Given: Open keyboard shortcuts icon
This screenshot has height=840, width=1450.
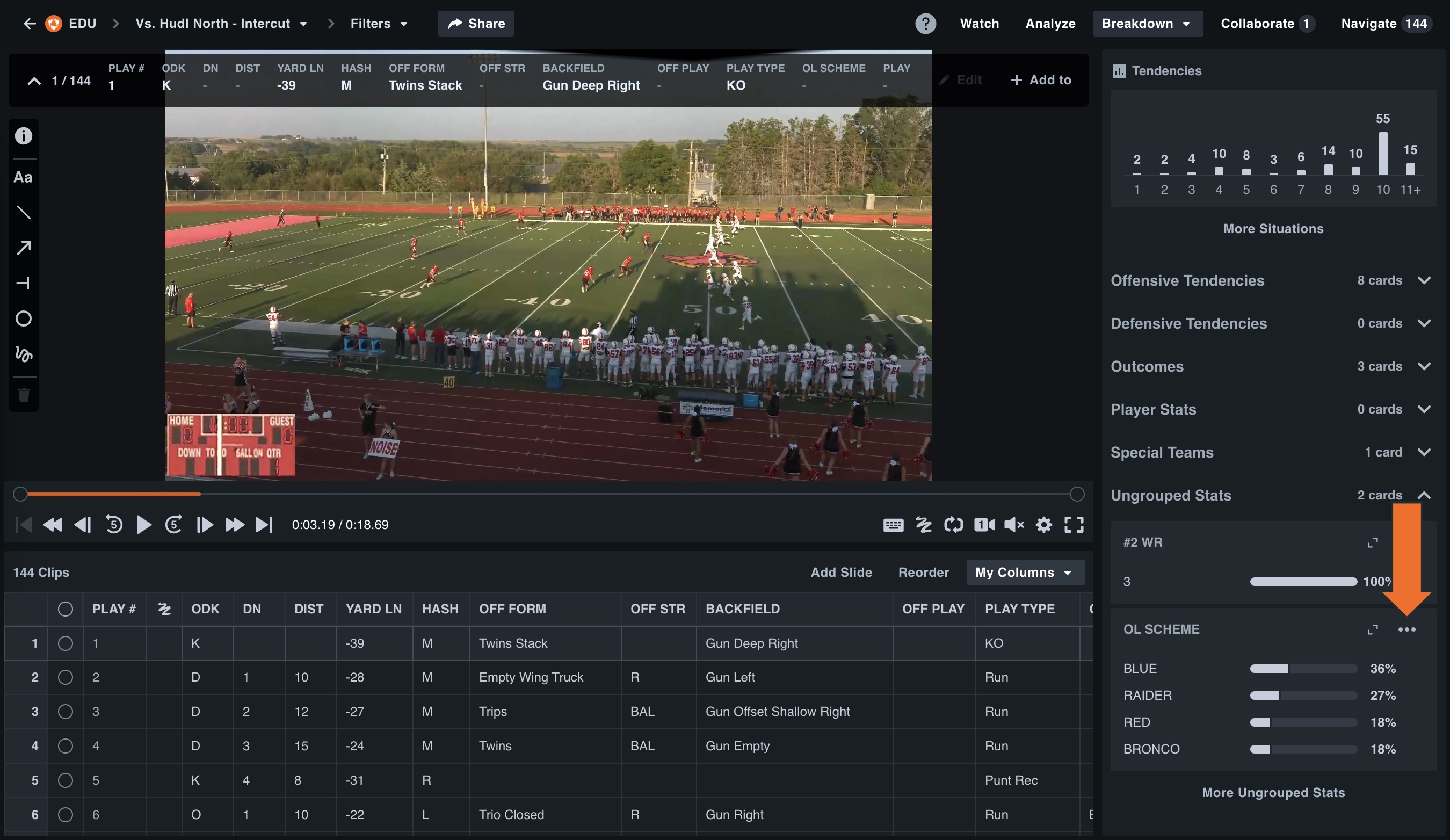Looking at the screenshot, I should point(893,525).
